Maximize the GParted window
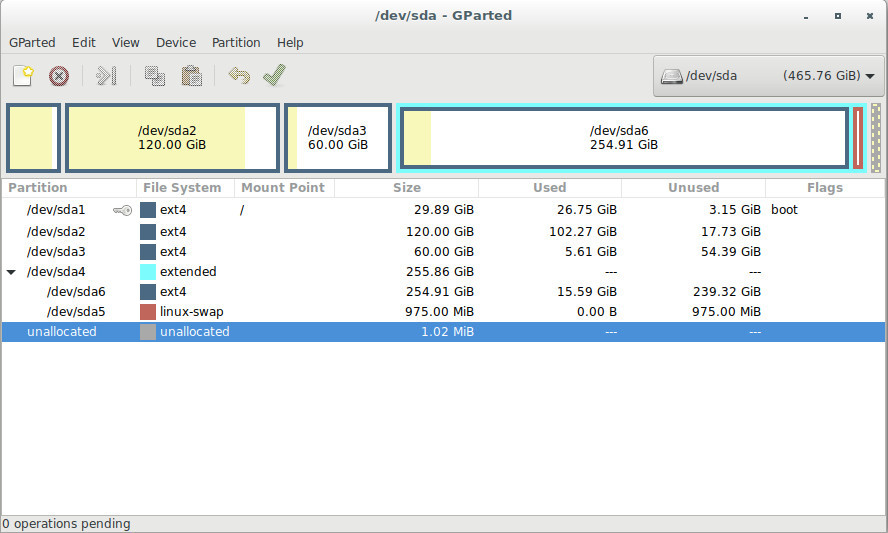 (838, 16)
